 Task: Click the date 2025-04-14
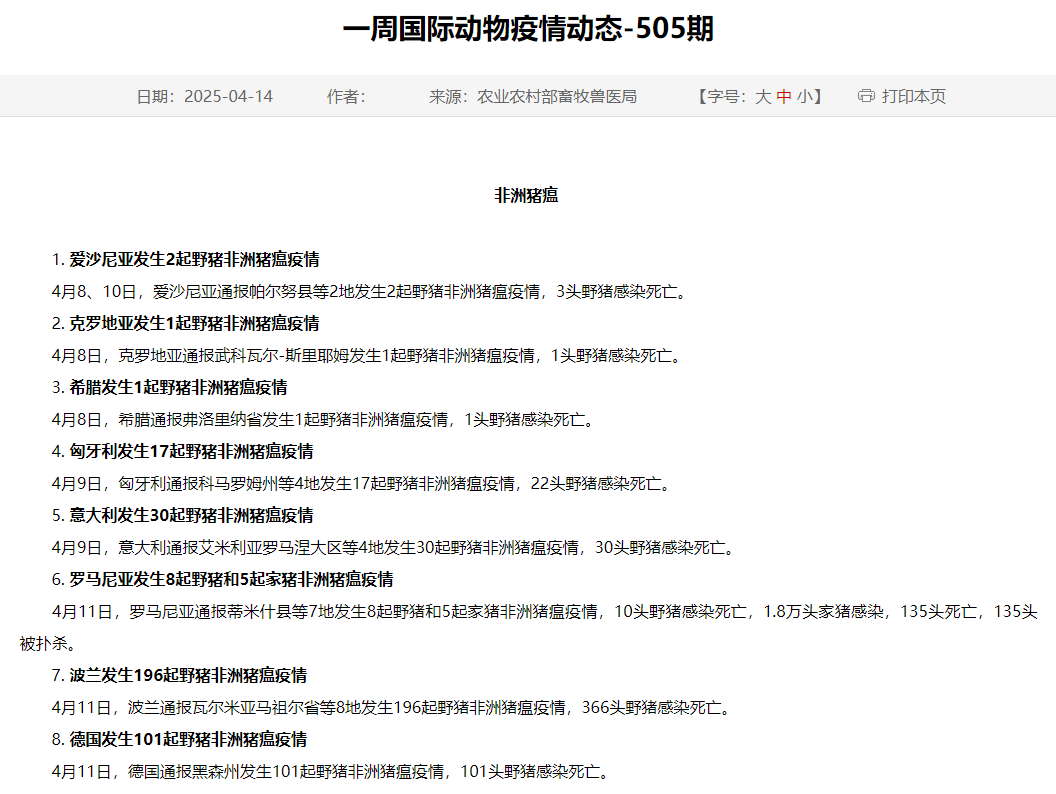pos(228,96)
